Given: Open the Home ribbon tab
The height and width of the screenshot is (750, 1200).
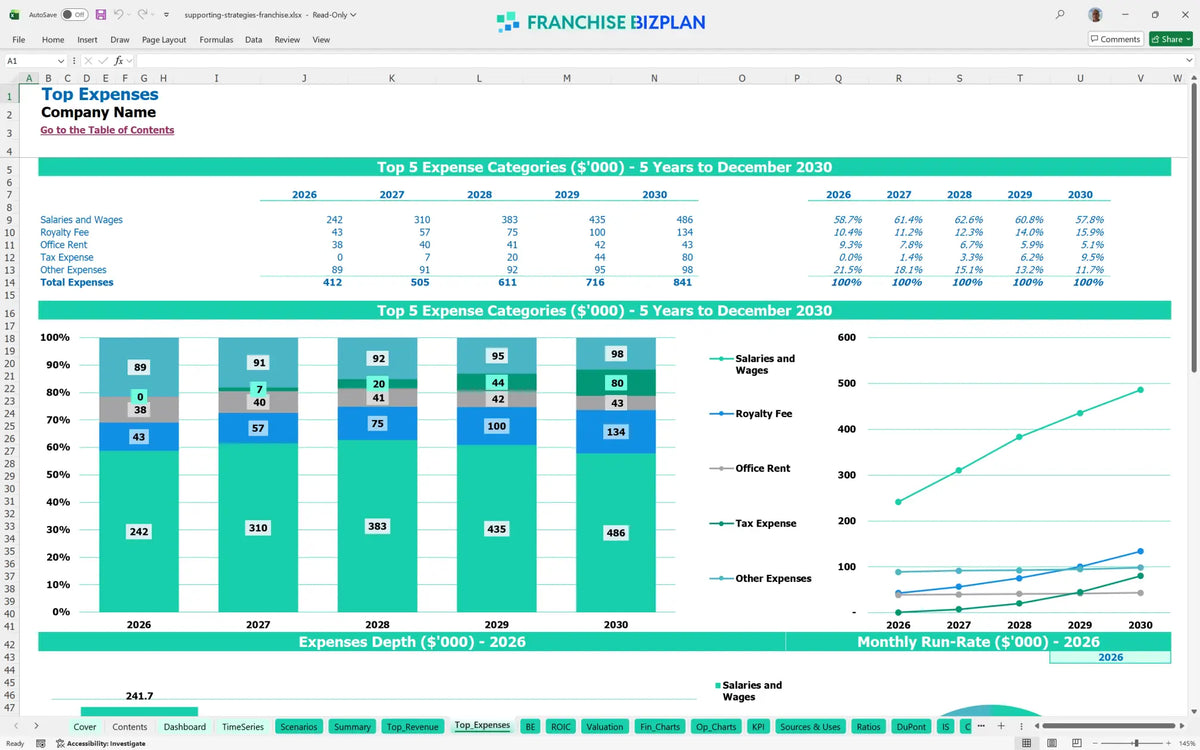Looking at the screenshot, I should 53,40.
